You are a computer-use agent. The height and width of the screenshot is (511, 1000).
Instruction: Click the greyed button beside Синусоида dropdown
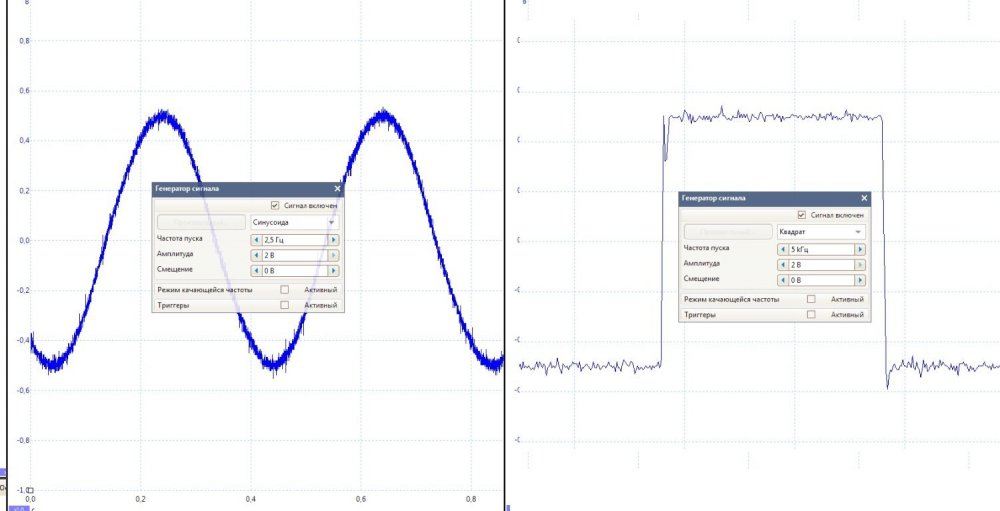201,222
